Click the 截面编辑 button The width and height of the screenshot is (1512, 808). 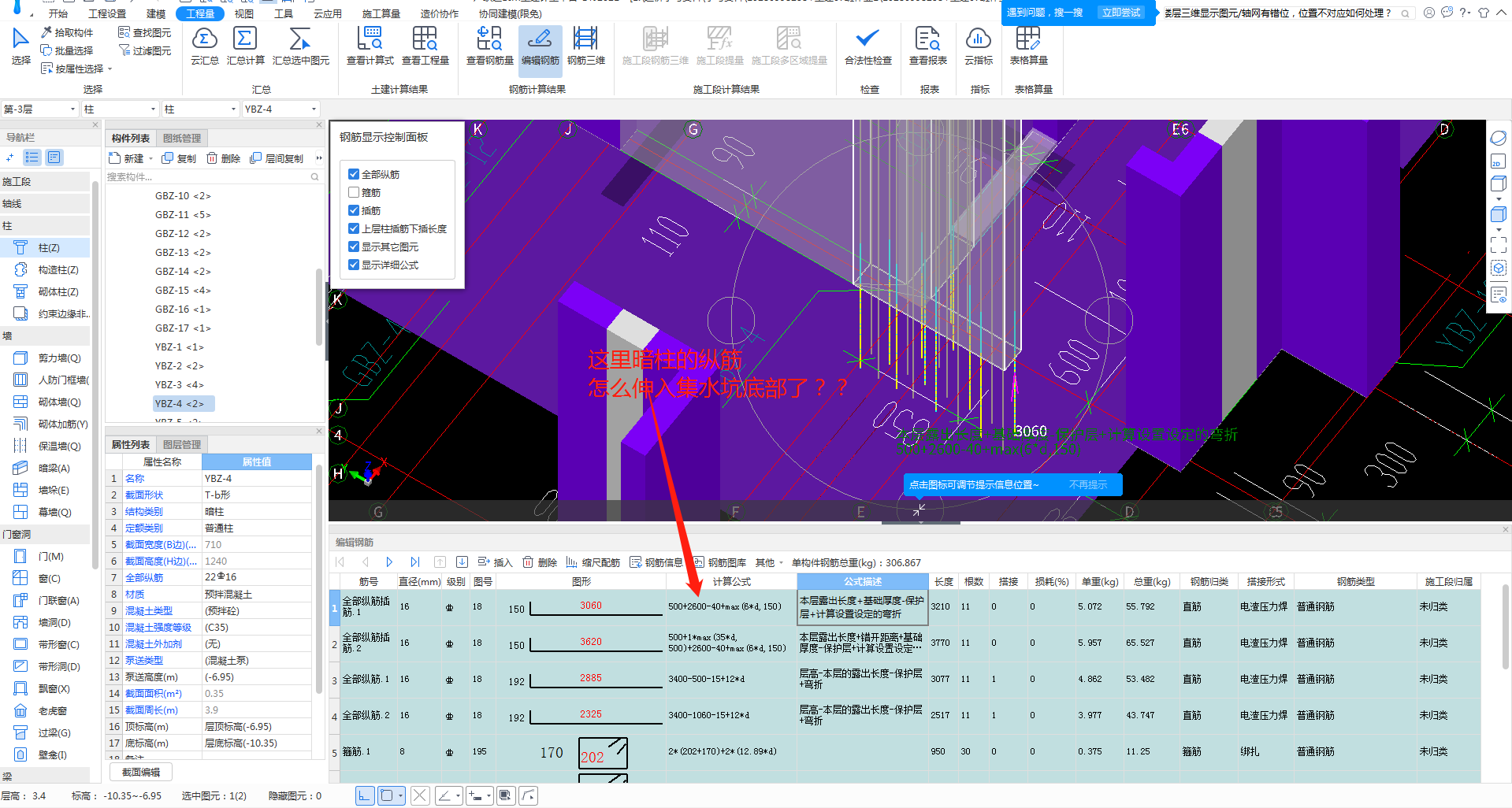tap(141, 773)
